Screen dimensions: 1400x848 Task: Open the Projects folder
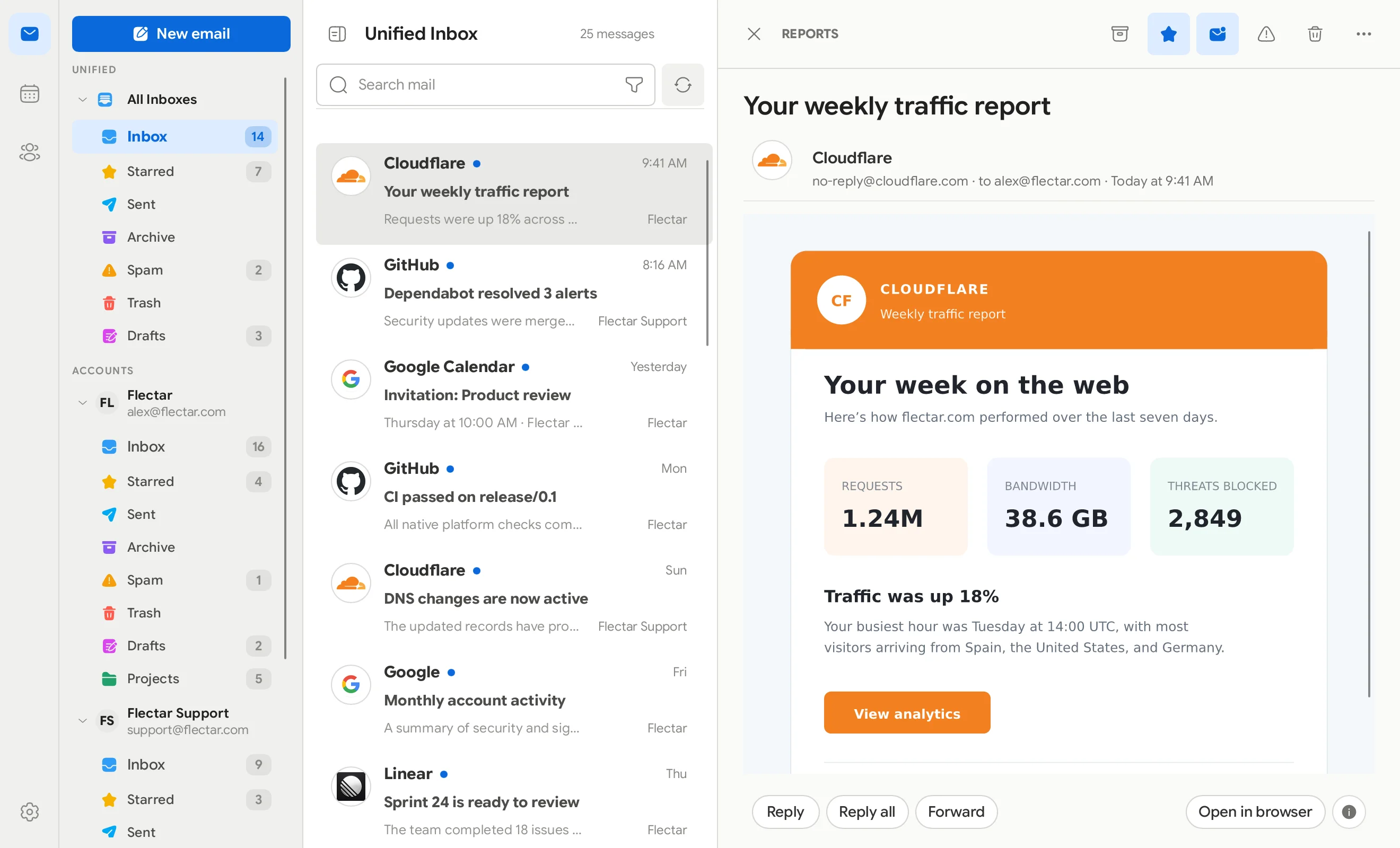(x=175, y=679)
